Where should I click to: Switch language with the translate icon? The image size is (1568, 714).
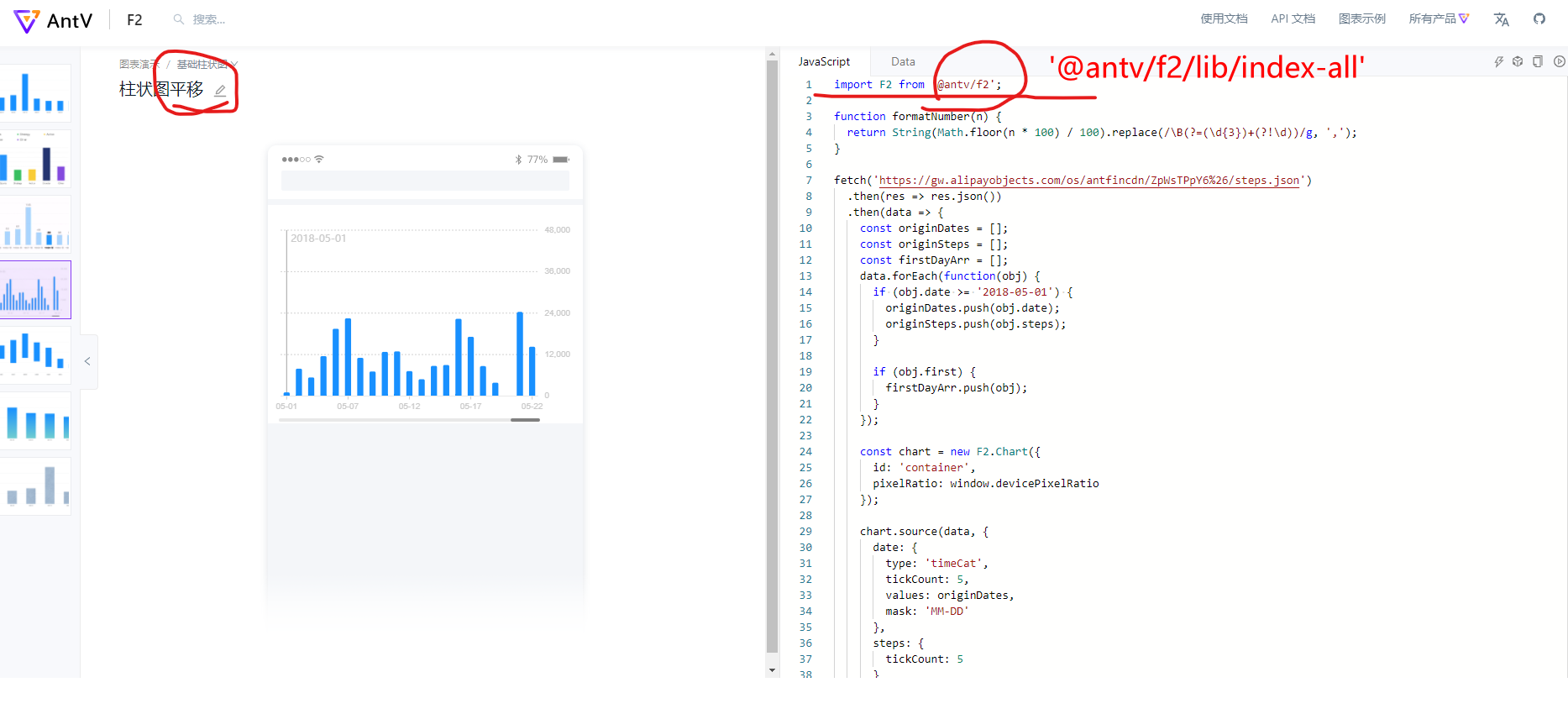pyautogui.click(x=1502, y=19)
